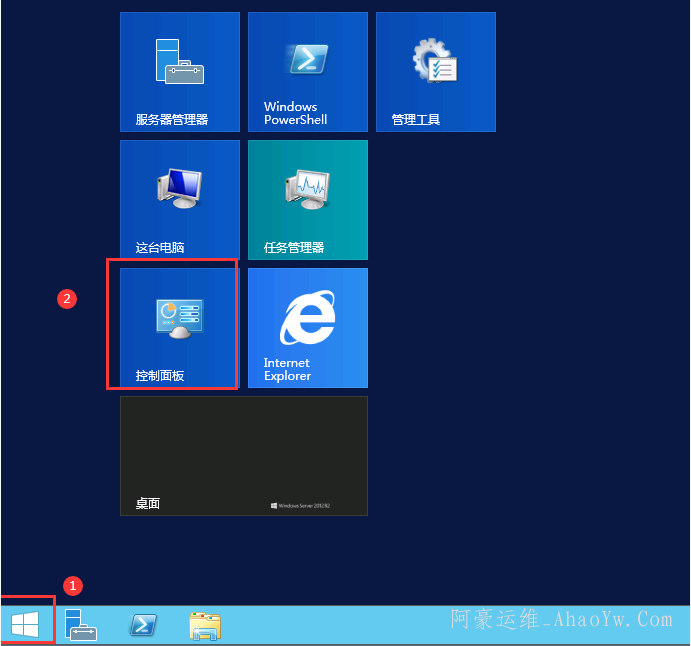
Task: Open File Explorer from the taskbar
Action: (x=205, y=626)
